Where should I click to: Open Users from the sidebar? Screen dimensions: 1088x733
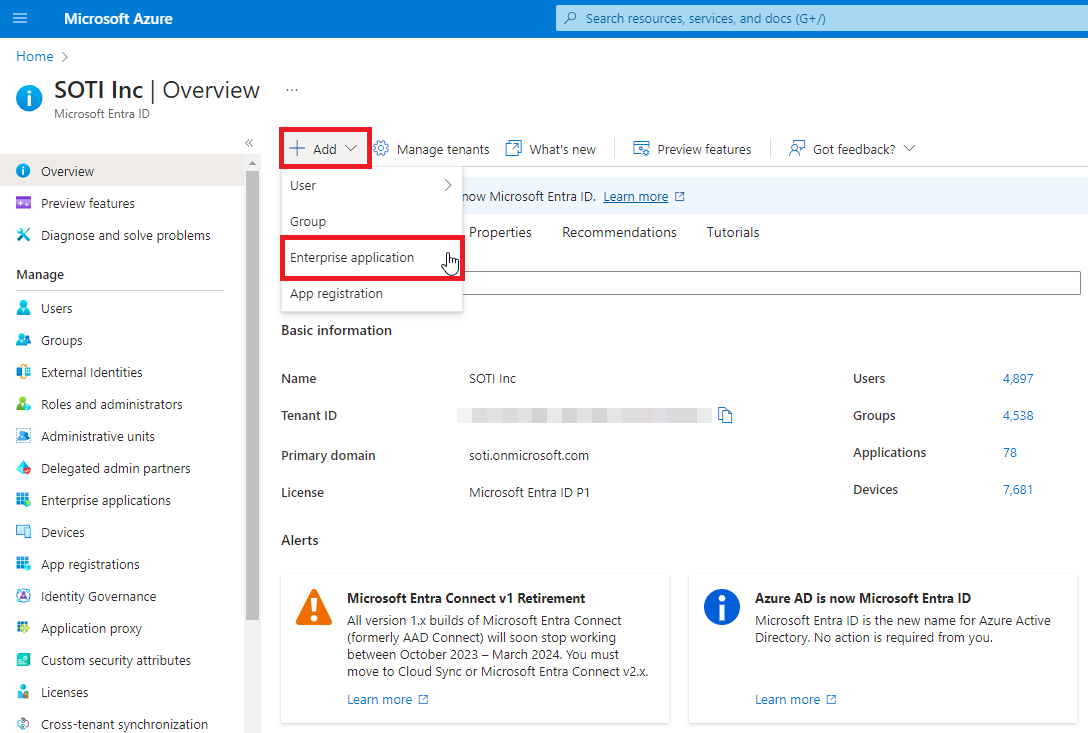click(x=56, y=308)
